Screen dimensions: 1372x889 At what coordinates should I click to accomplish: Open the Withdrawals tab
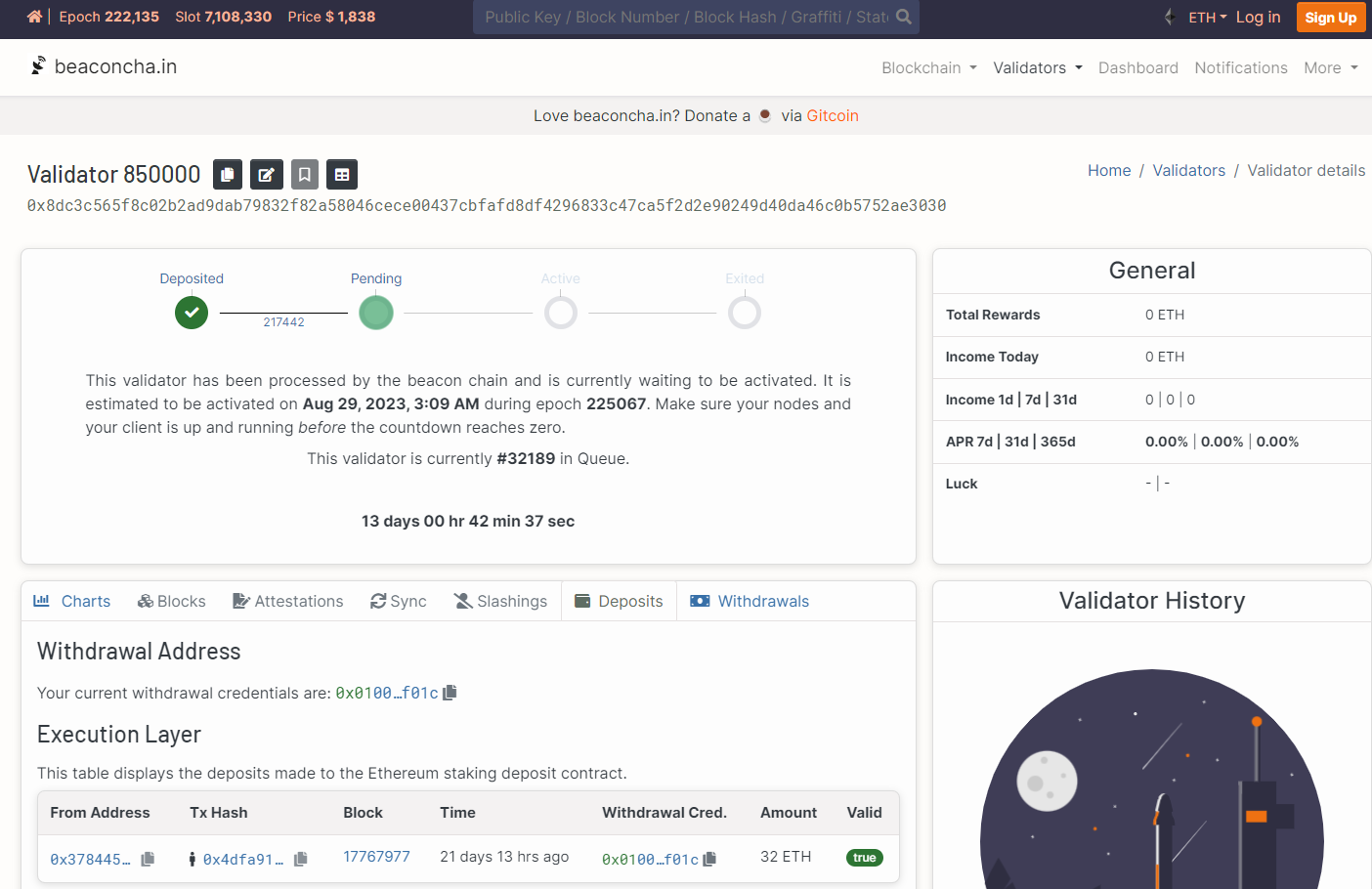[x=750, y=601]
